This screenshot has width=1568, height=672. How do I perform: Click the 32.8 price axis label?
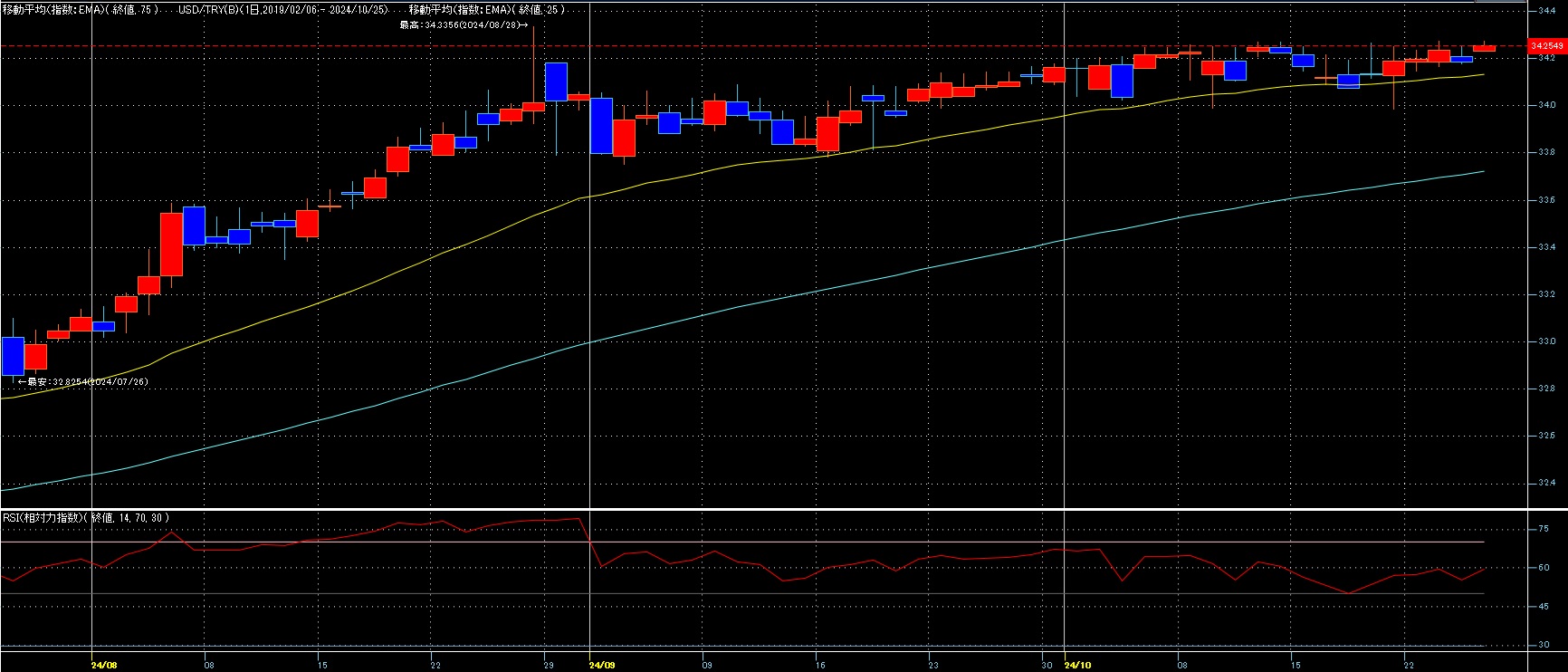(1547, 389)
